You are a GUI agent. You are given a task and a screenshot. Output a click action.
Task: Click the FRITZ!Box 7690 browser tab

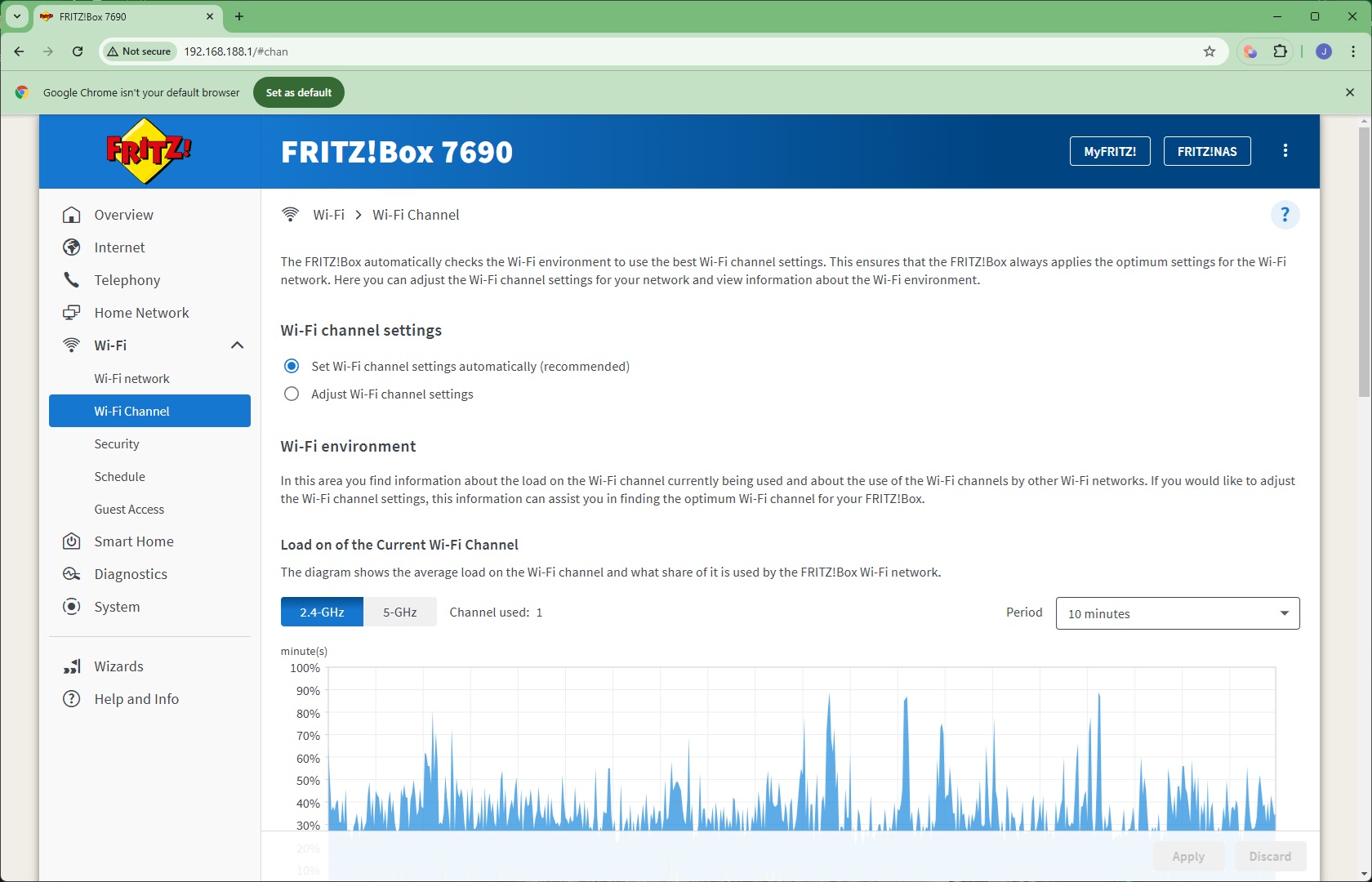[127, 16]
